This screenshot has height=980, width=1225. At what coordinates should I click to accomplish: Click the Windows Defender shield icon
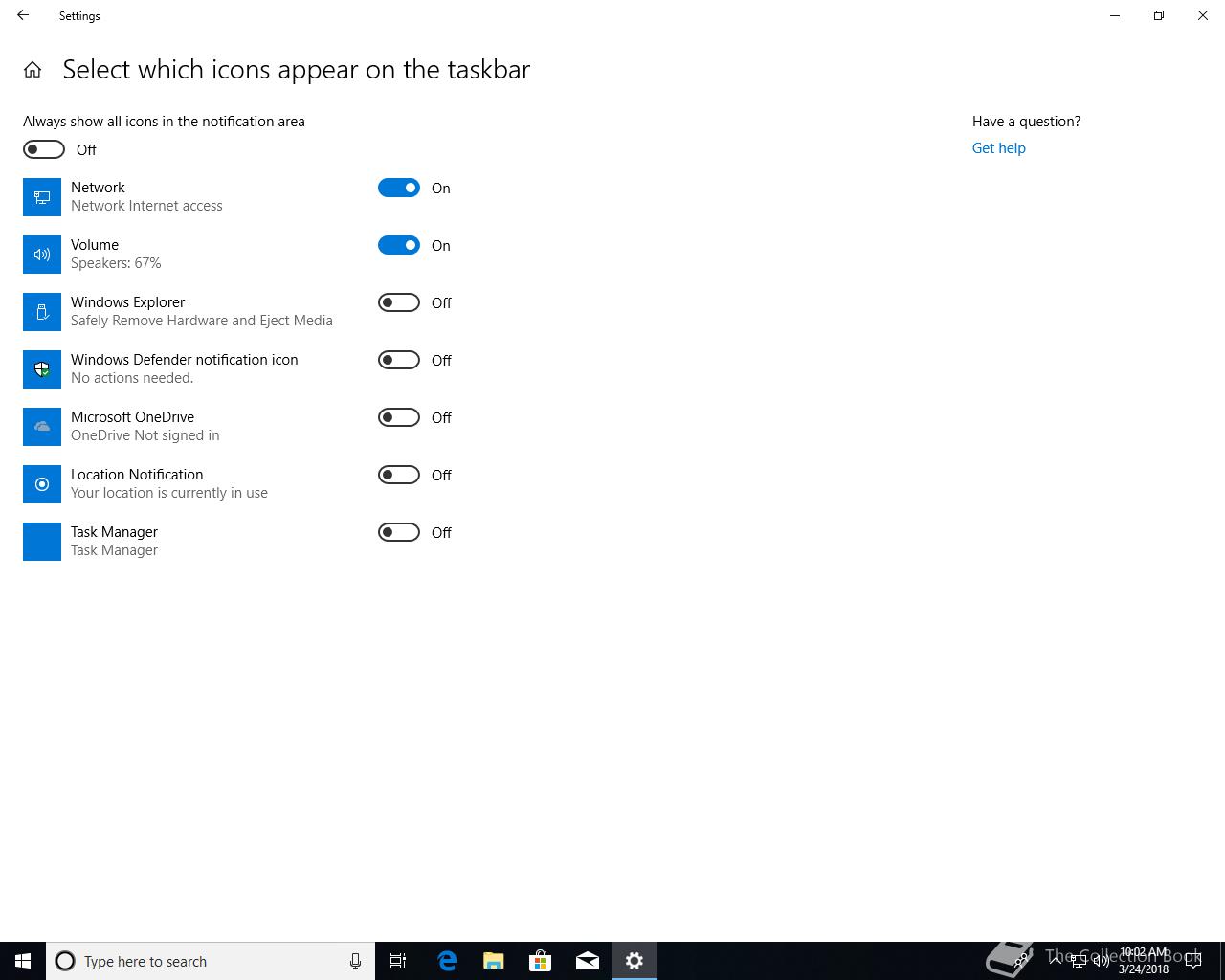point(42,369)
